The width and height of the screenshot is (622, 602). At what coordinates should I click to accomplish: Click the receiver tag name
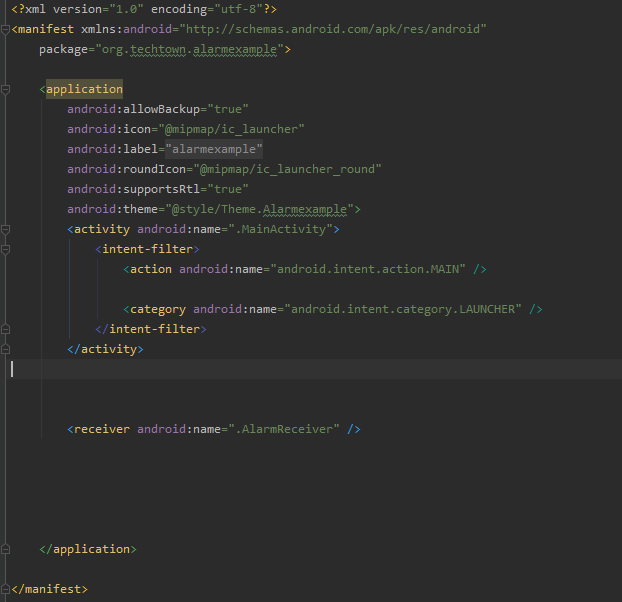pyautogui.click(x=102, y=429)
